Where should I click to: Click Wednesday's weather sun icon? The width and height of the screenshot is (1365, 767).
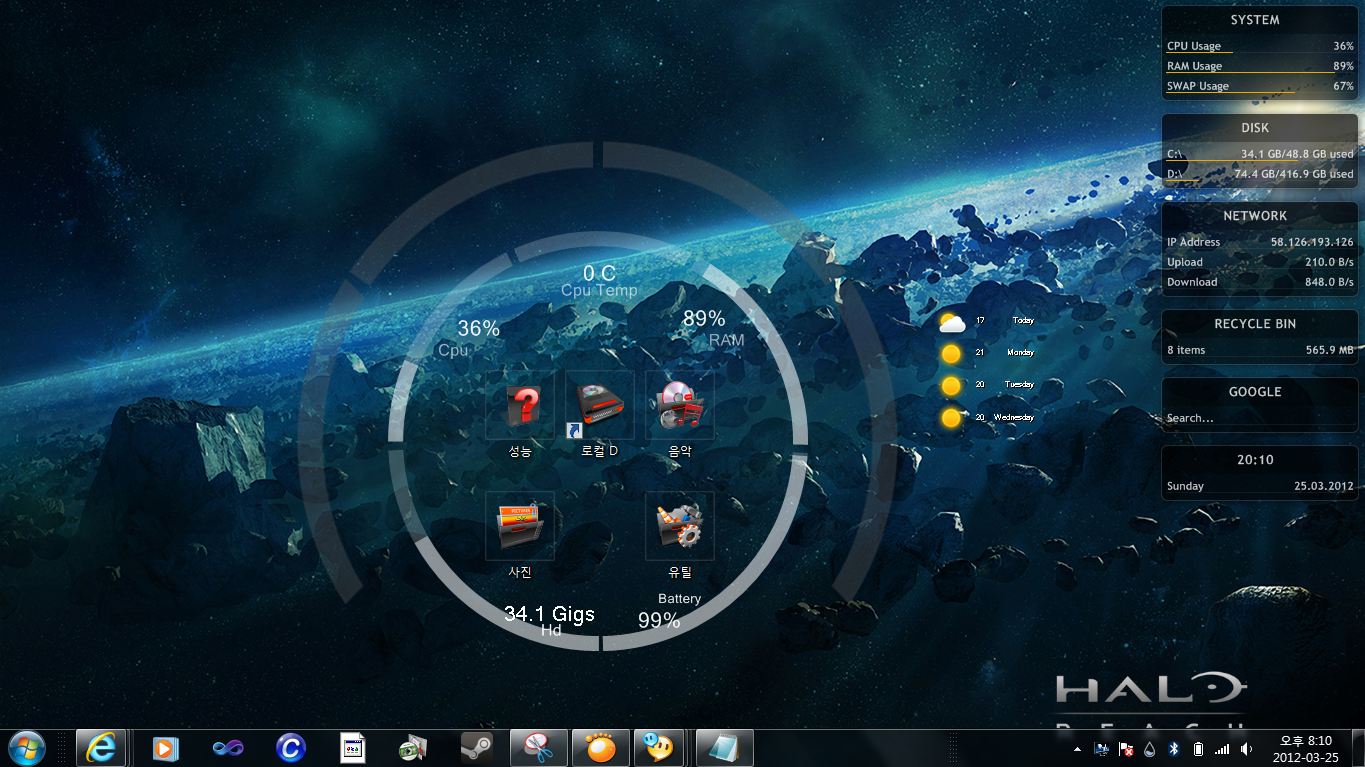pos(951,418)
